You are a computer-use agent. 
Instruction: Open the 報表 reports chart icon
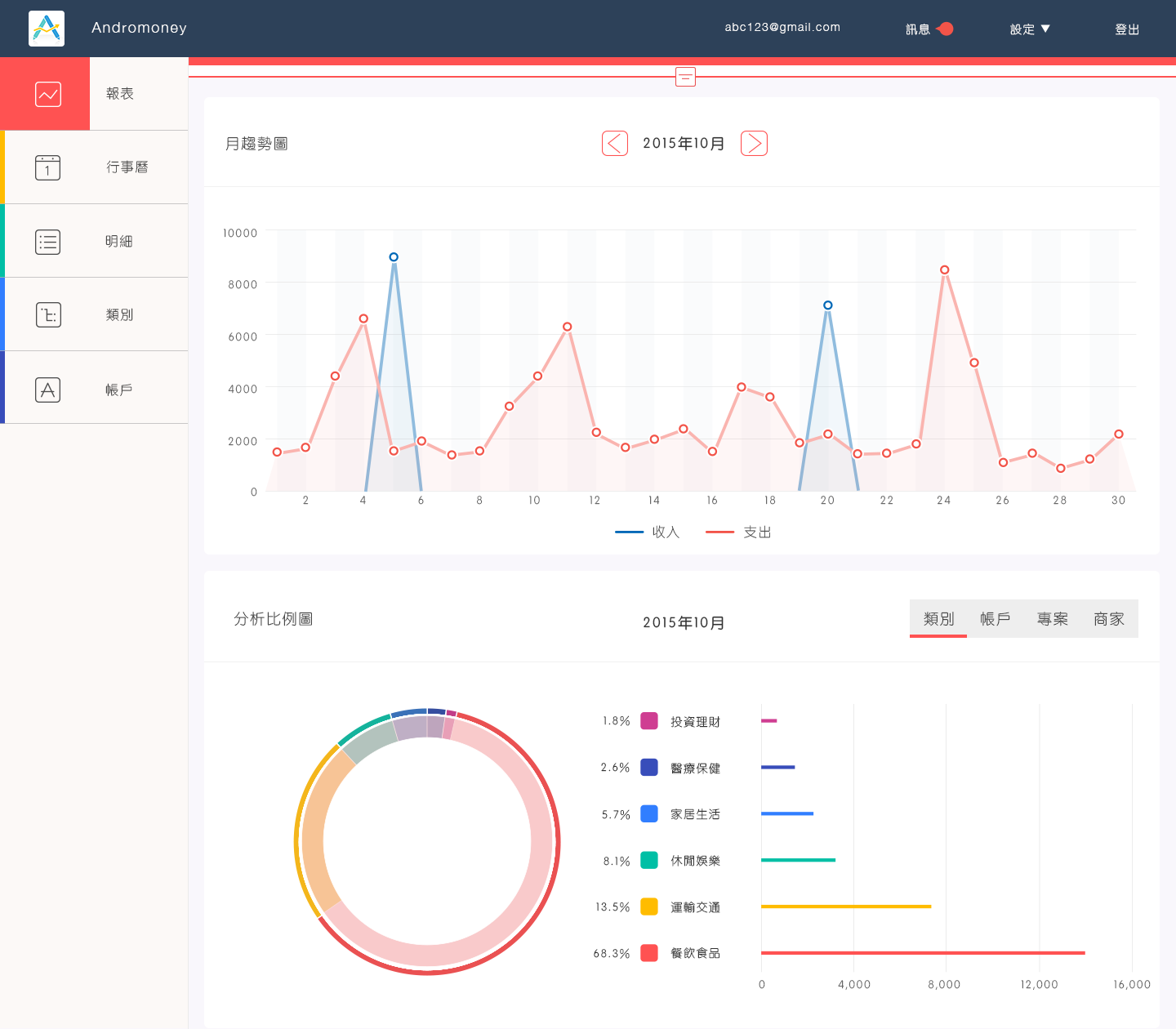click(x=48, y=95)
